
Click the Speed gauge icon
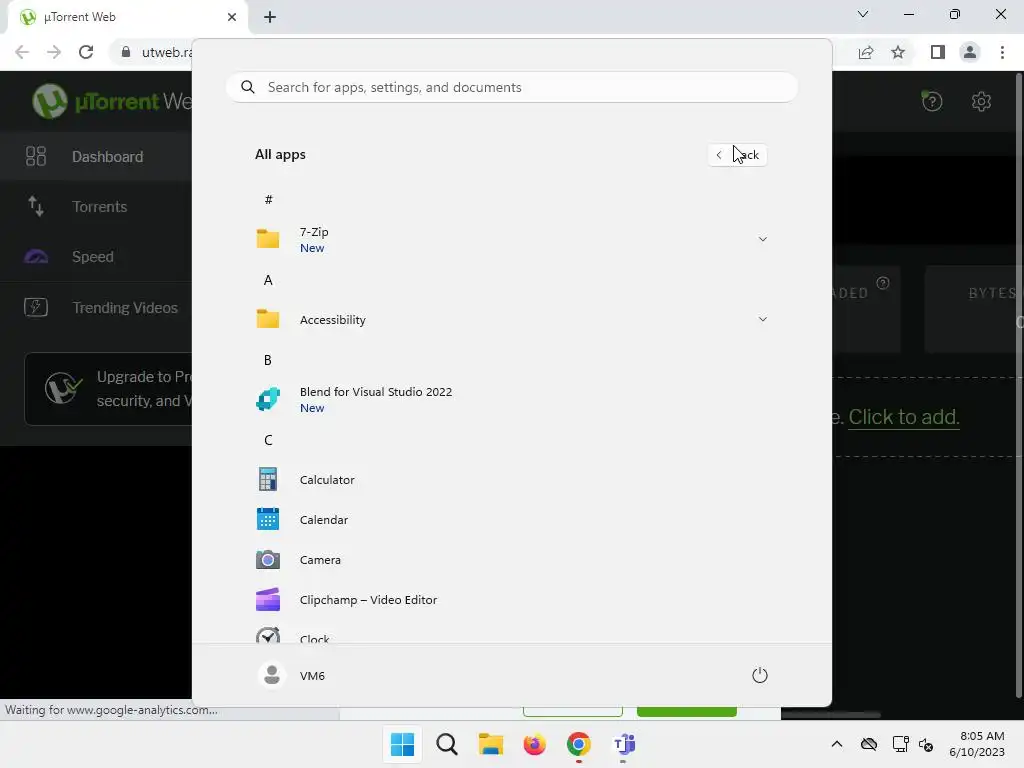(x=36, y=257)
